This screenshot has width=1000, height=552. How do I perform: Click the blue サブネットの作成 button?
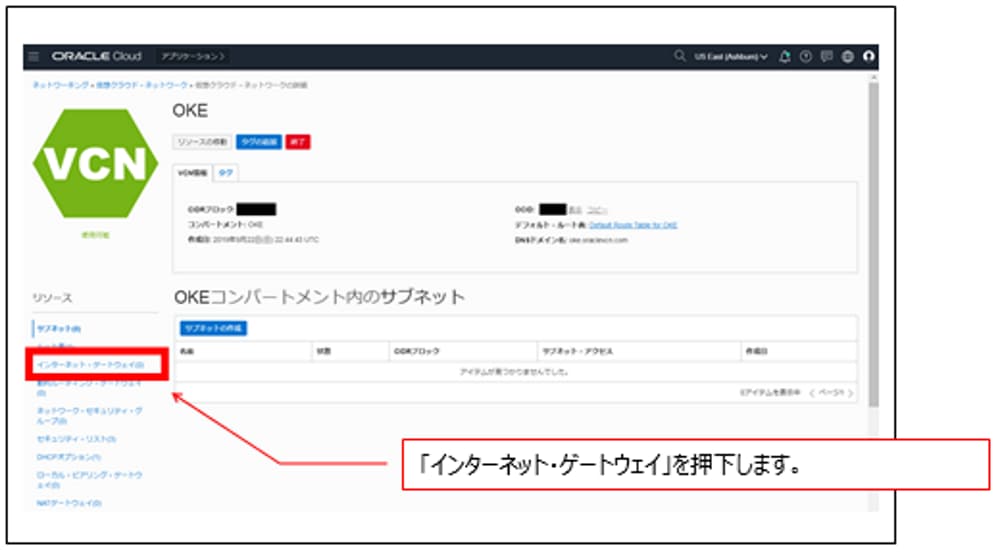point(213,328)
